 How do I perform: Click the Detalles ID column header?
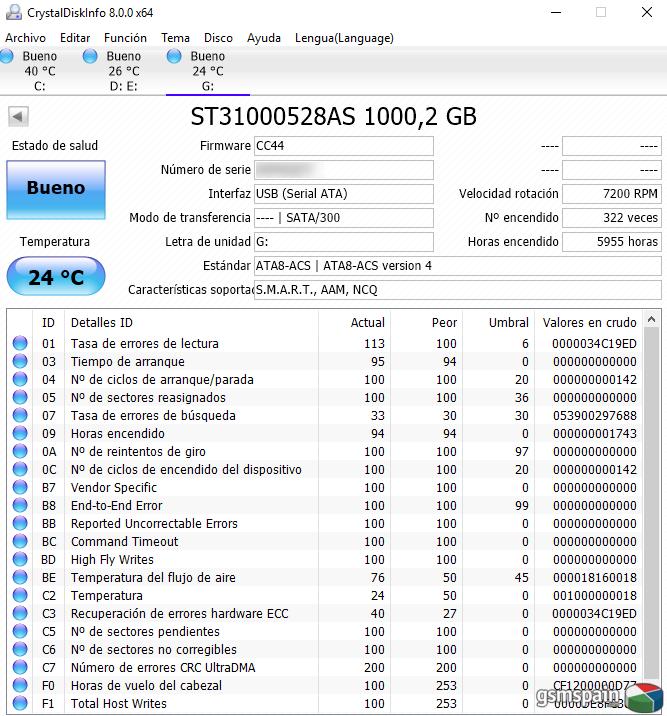click(191, 323)
